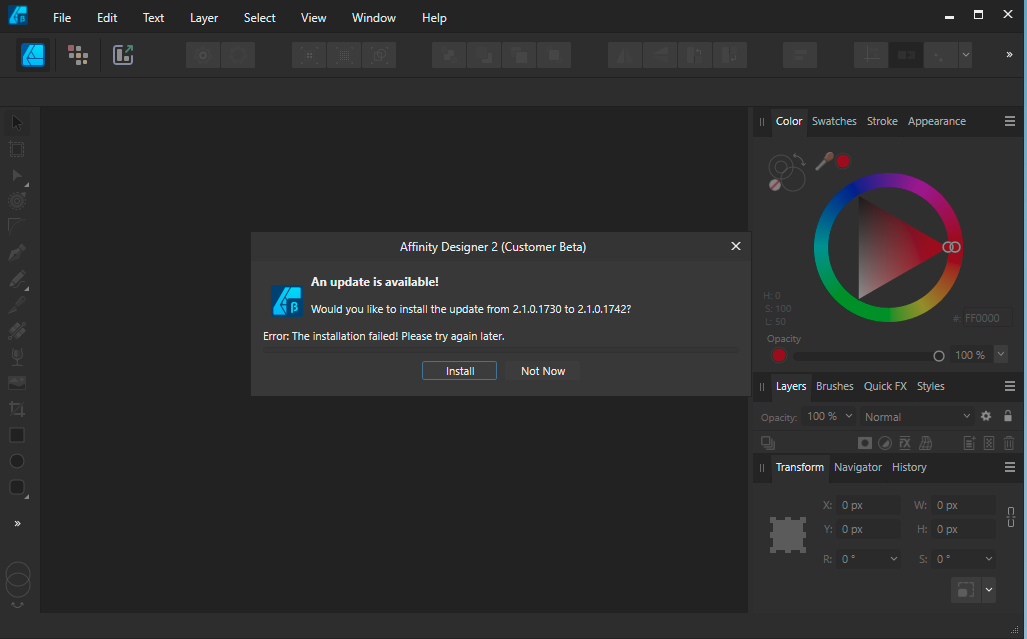Open Layer Effects FX icon
The width and height of the screenshot is (1027, 639).
[x=905, y=443]
